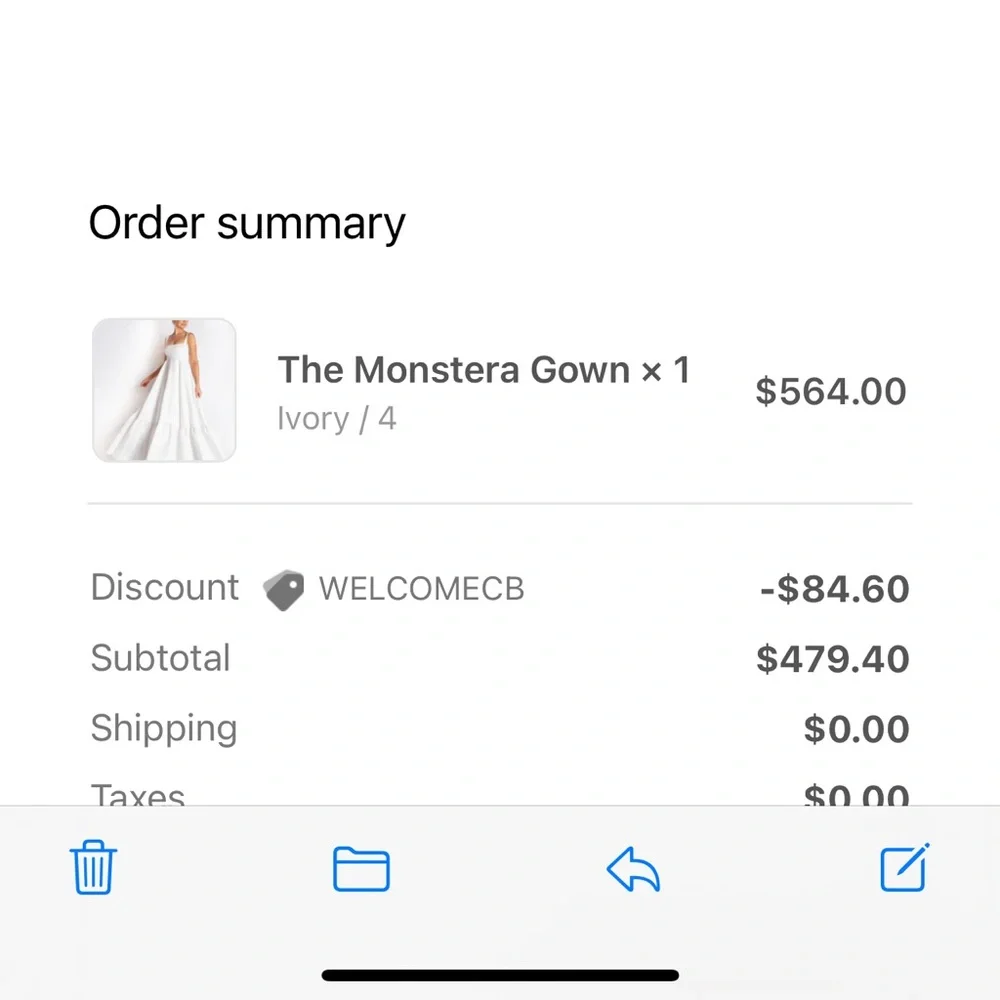Compose a new message with pencil icon

904,867
